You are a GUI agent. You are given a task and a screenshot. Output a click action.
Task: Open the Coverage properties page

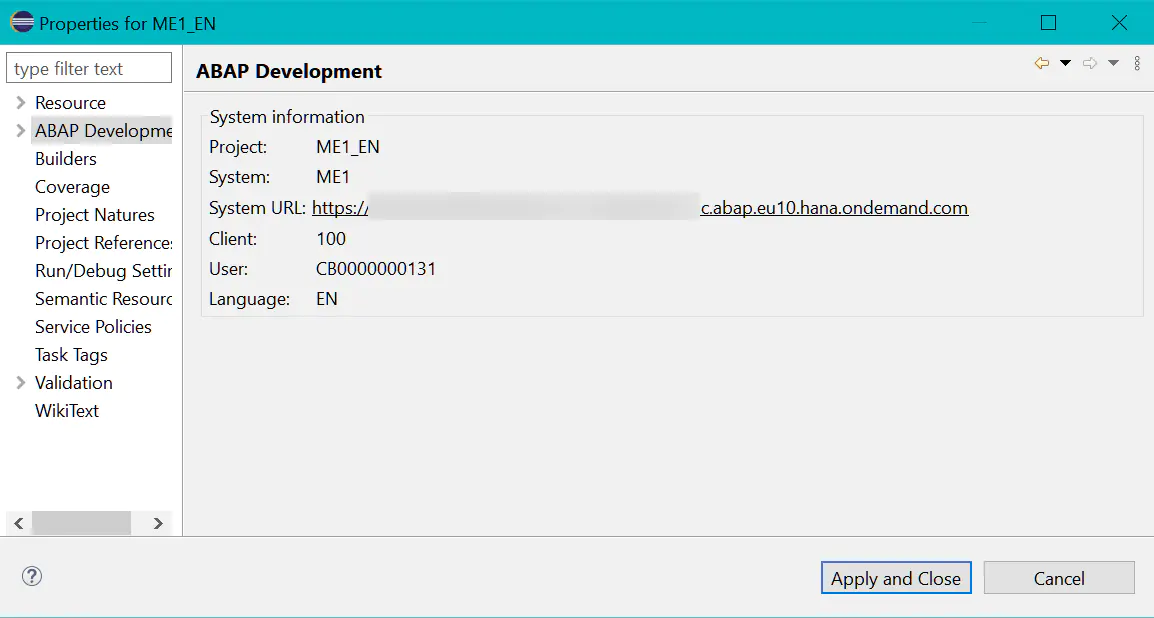72,186
